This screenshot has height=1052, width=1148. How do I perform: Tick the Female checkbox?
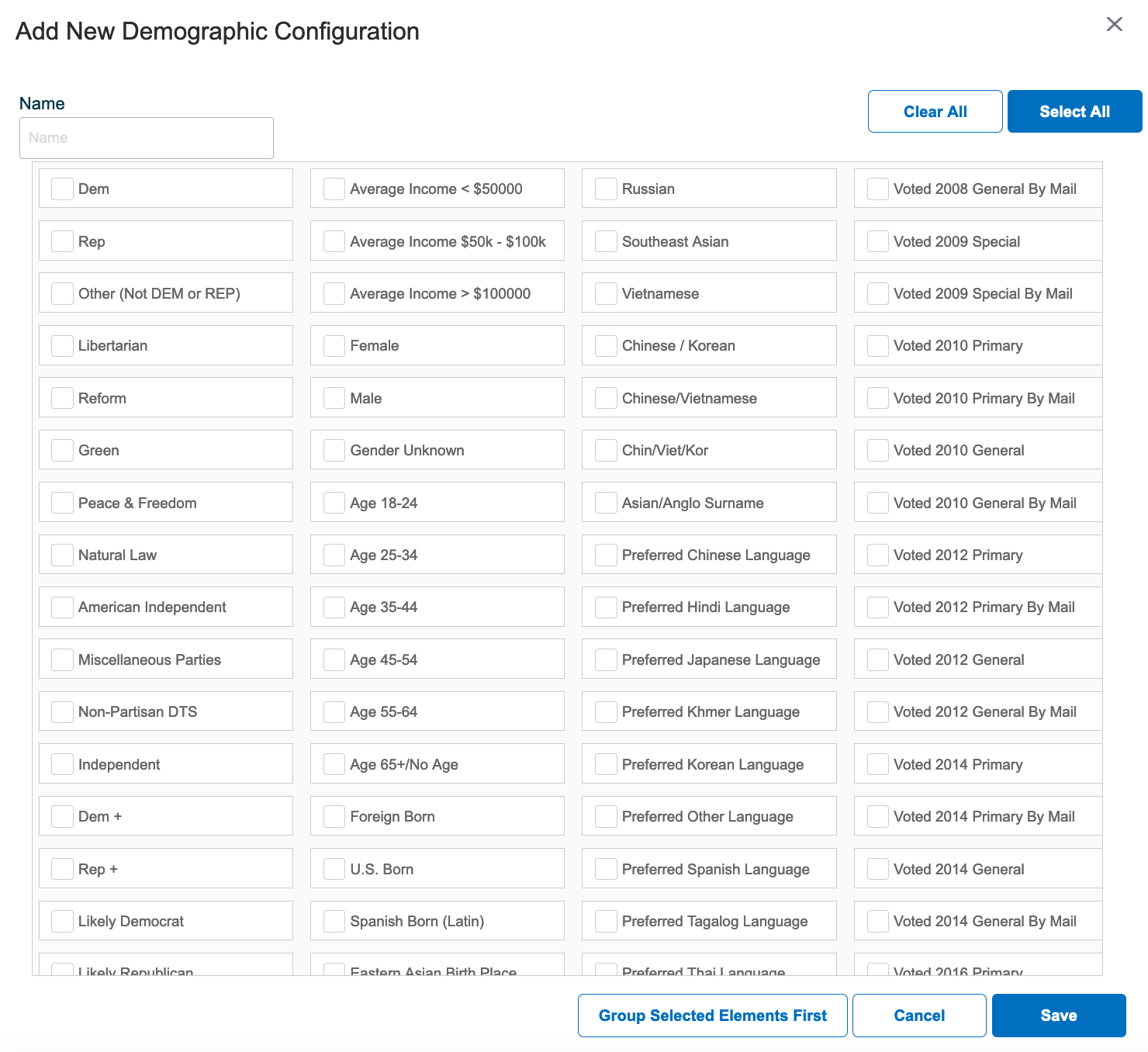click(334, 345)
